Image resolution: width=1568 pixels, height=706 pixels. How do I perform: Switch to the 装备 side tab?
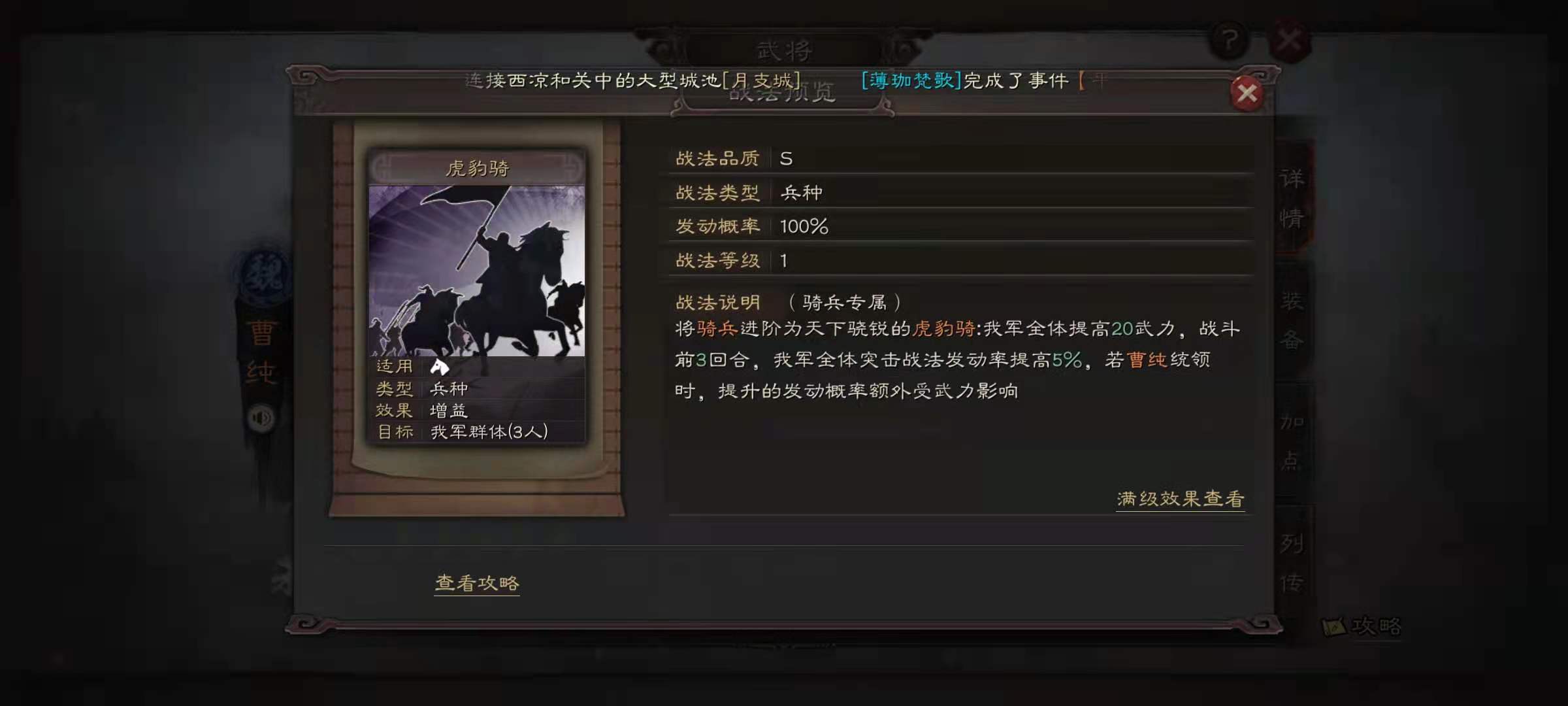coord(1292,320)
